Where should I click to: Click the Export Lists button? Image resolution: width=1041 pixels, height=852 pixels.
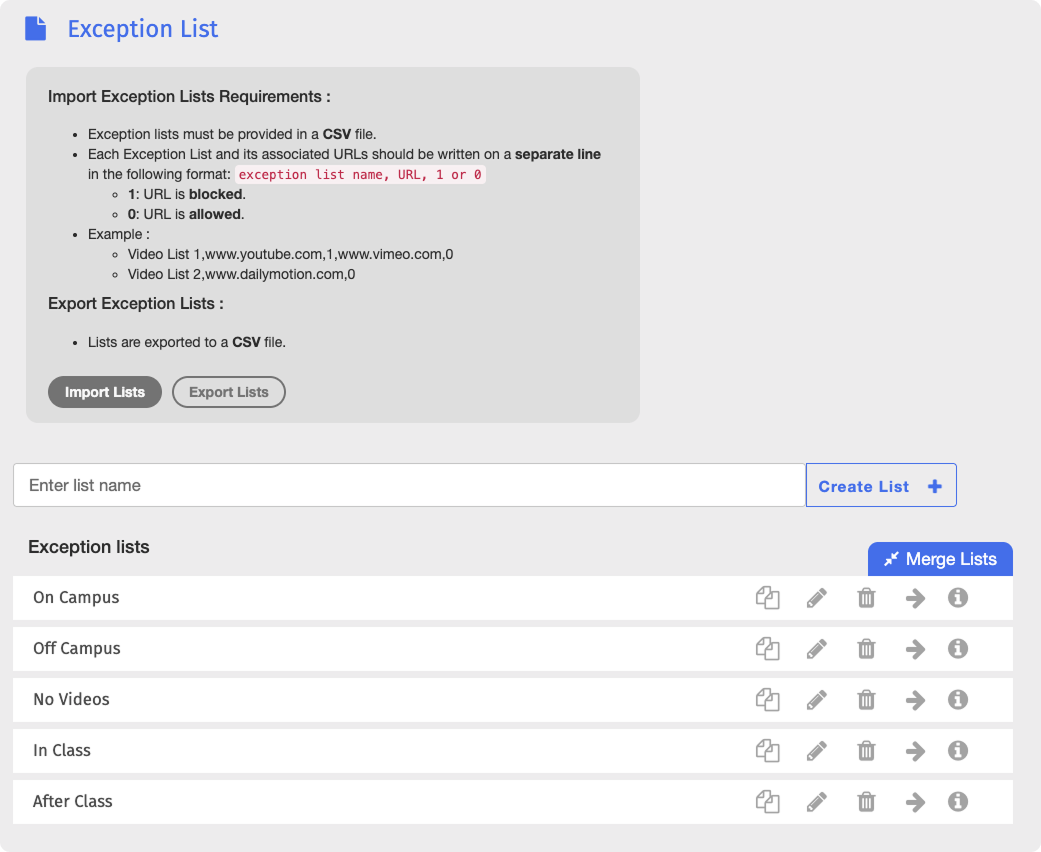pyautogui.click(x=229, y=392)
